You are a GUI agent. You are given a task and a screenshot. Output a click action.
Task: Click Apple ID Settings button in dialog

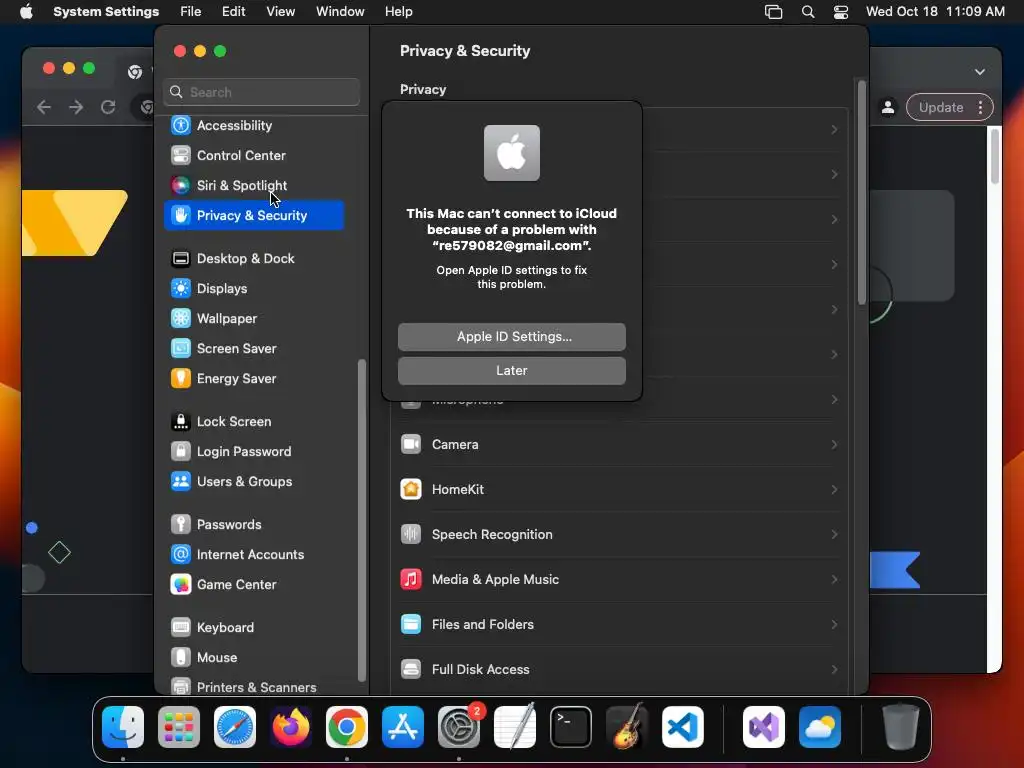[511, 337]
